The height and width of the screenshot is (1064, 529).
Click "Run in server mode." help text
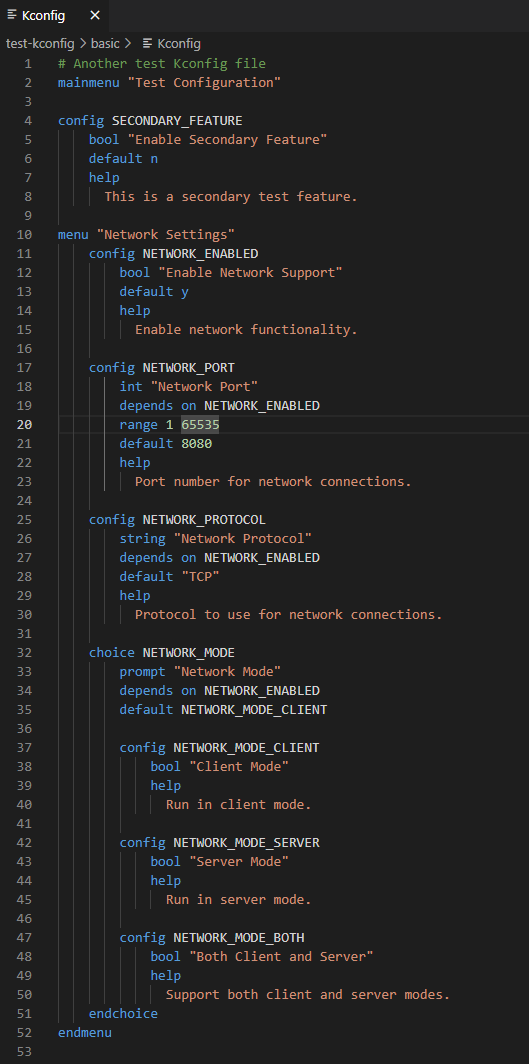click(x=239, y=900)
